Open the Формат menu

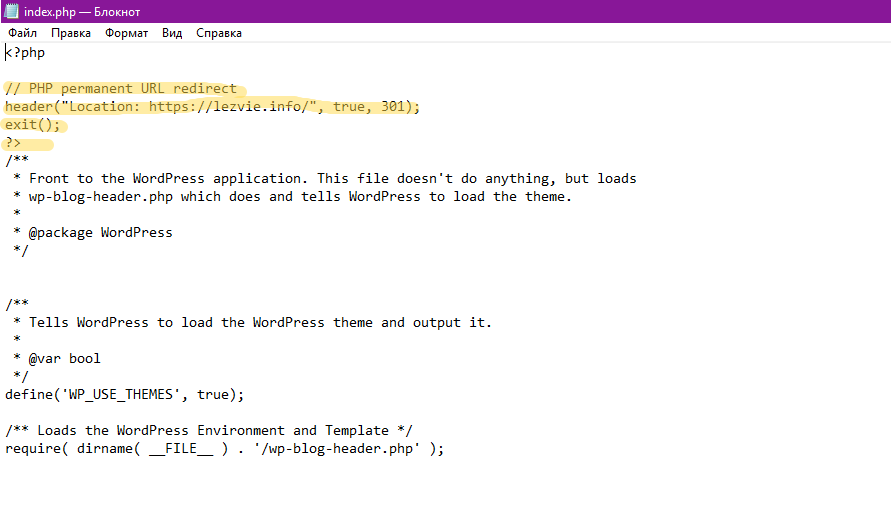coord(126,33)
